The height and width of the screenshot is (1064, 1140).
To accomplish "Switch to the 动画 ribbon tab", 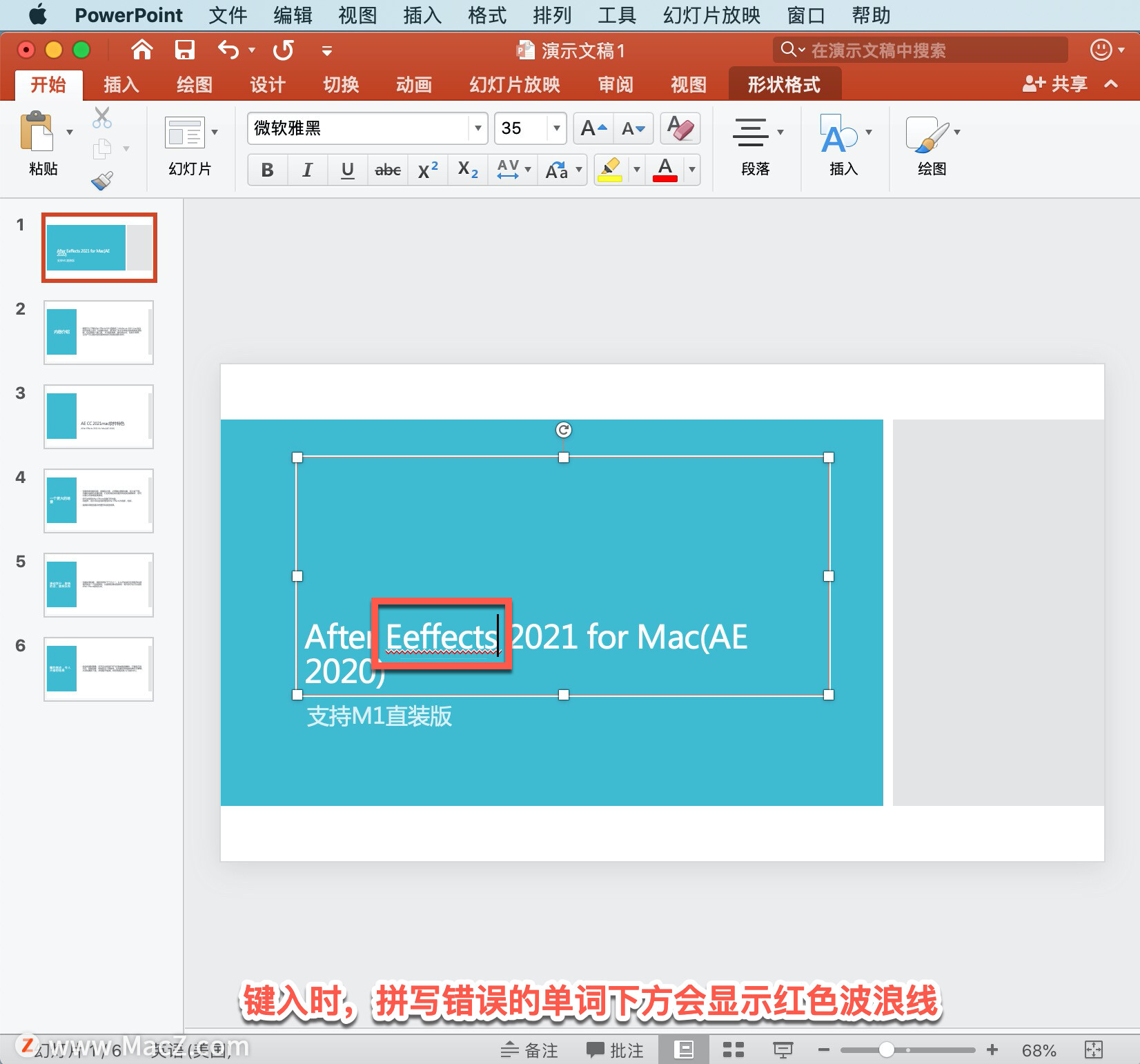I will point(413,85).
